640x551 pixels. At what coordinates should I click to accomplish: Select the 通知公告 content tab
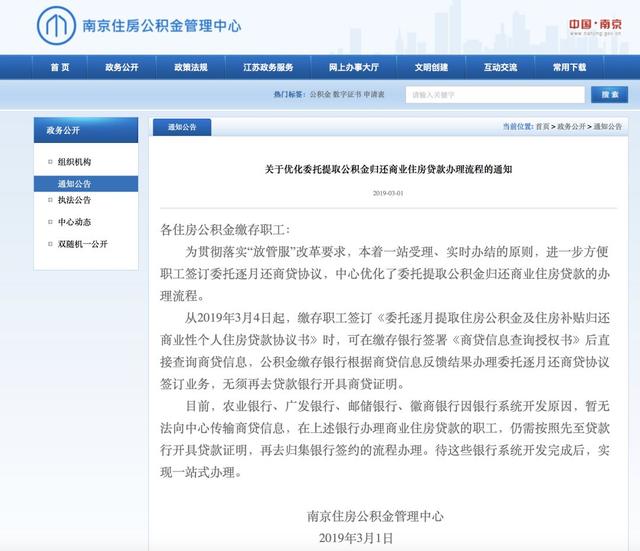182,127
